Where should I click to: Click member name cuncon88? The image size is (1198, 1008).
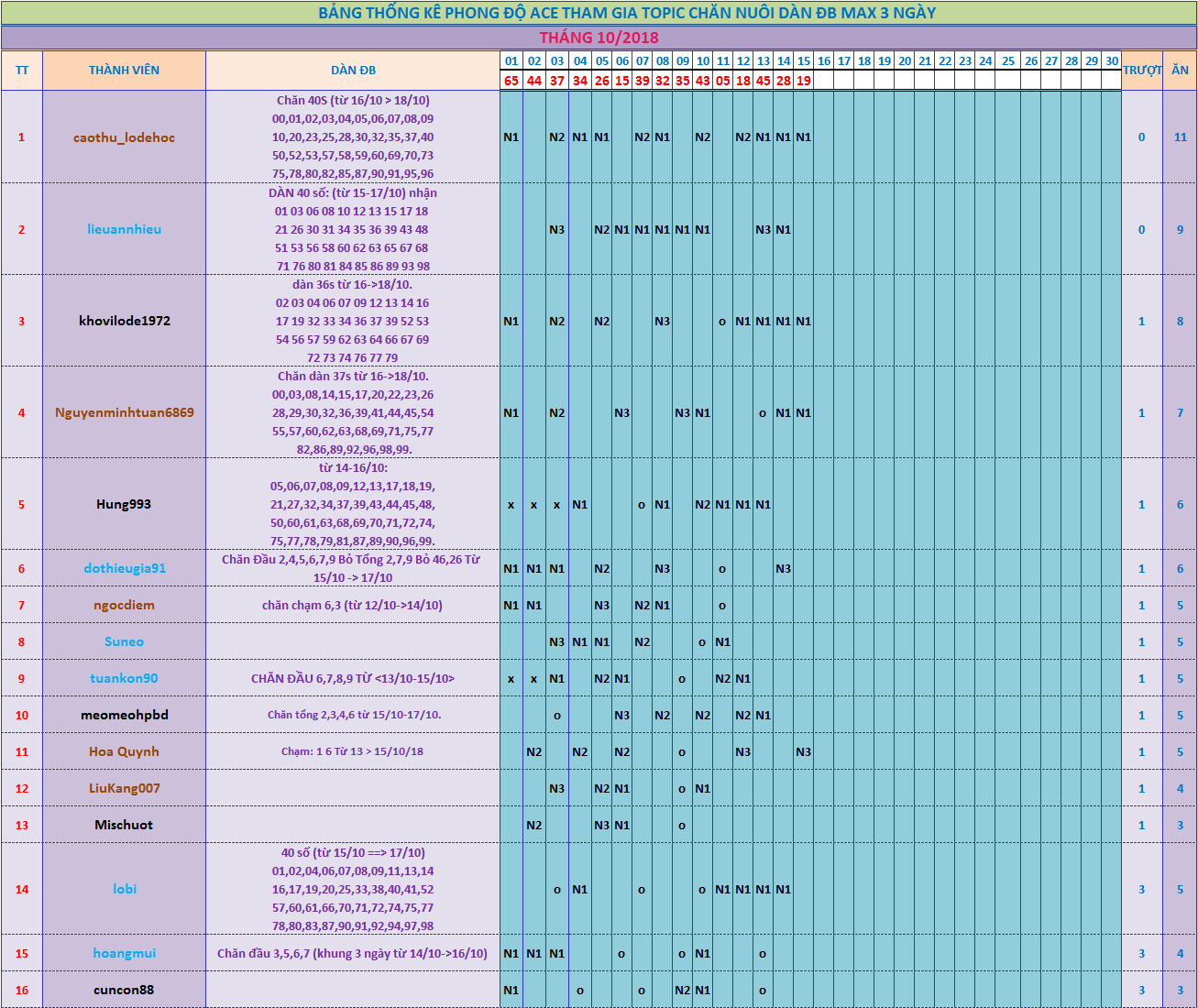pyautogui.click(x=124, y=990)
